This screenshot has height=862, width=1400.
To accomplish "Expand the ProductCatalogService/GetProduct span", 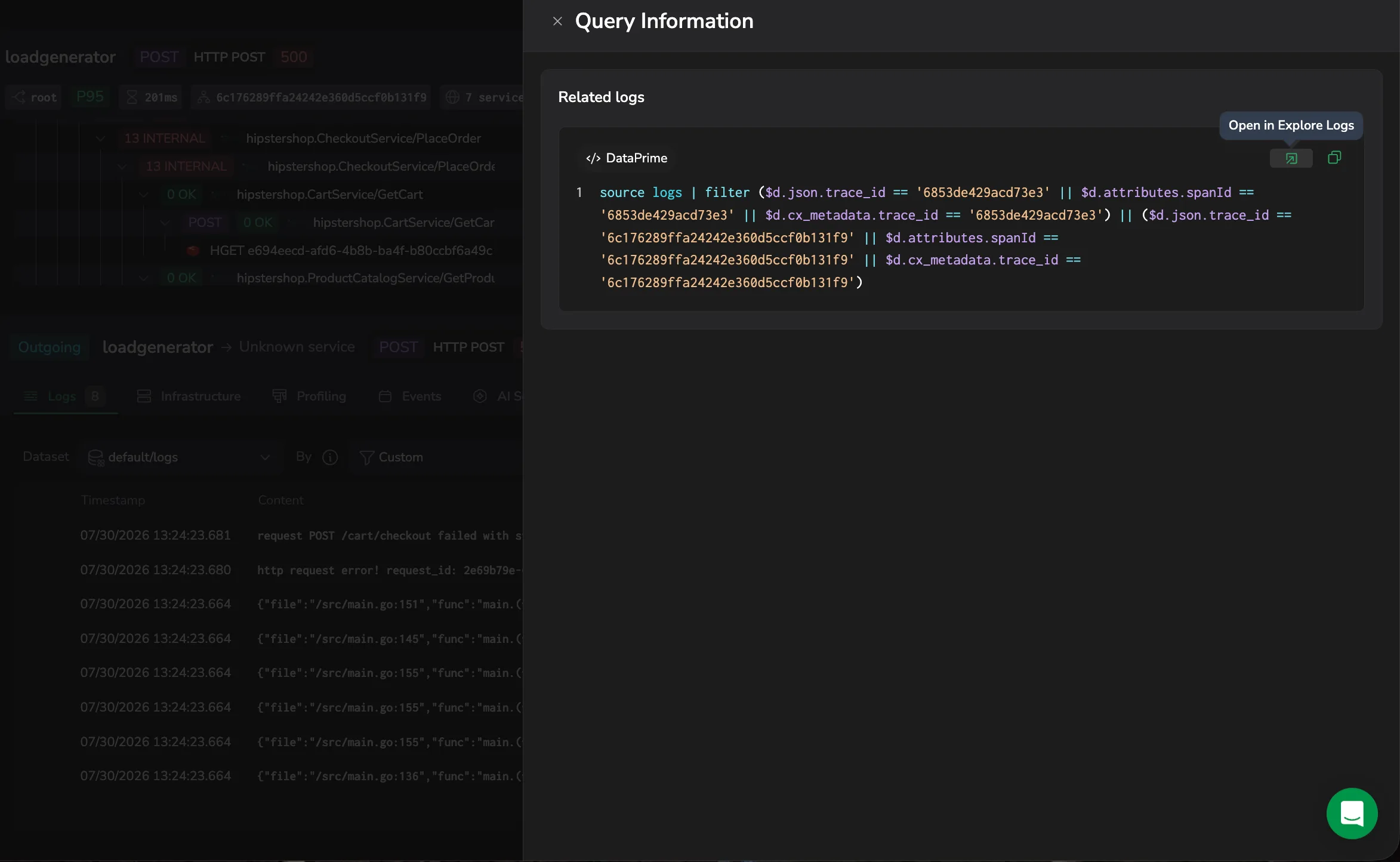I will coord(144,278).
